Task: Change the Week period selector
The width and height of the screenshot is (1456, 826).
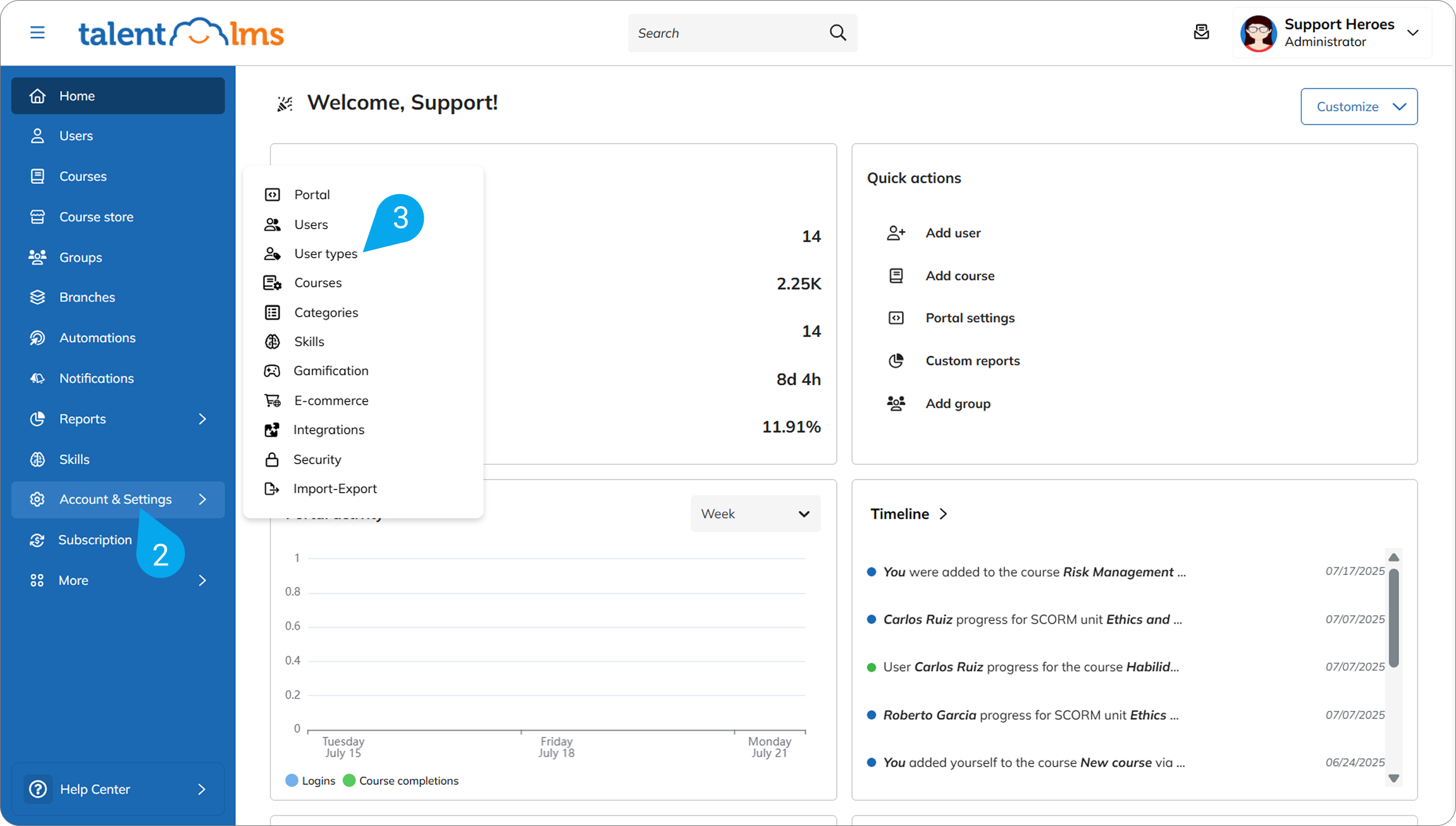Action: click(x=755, y=514)
